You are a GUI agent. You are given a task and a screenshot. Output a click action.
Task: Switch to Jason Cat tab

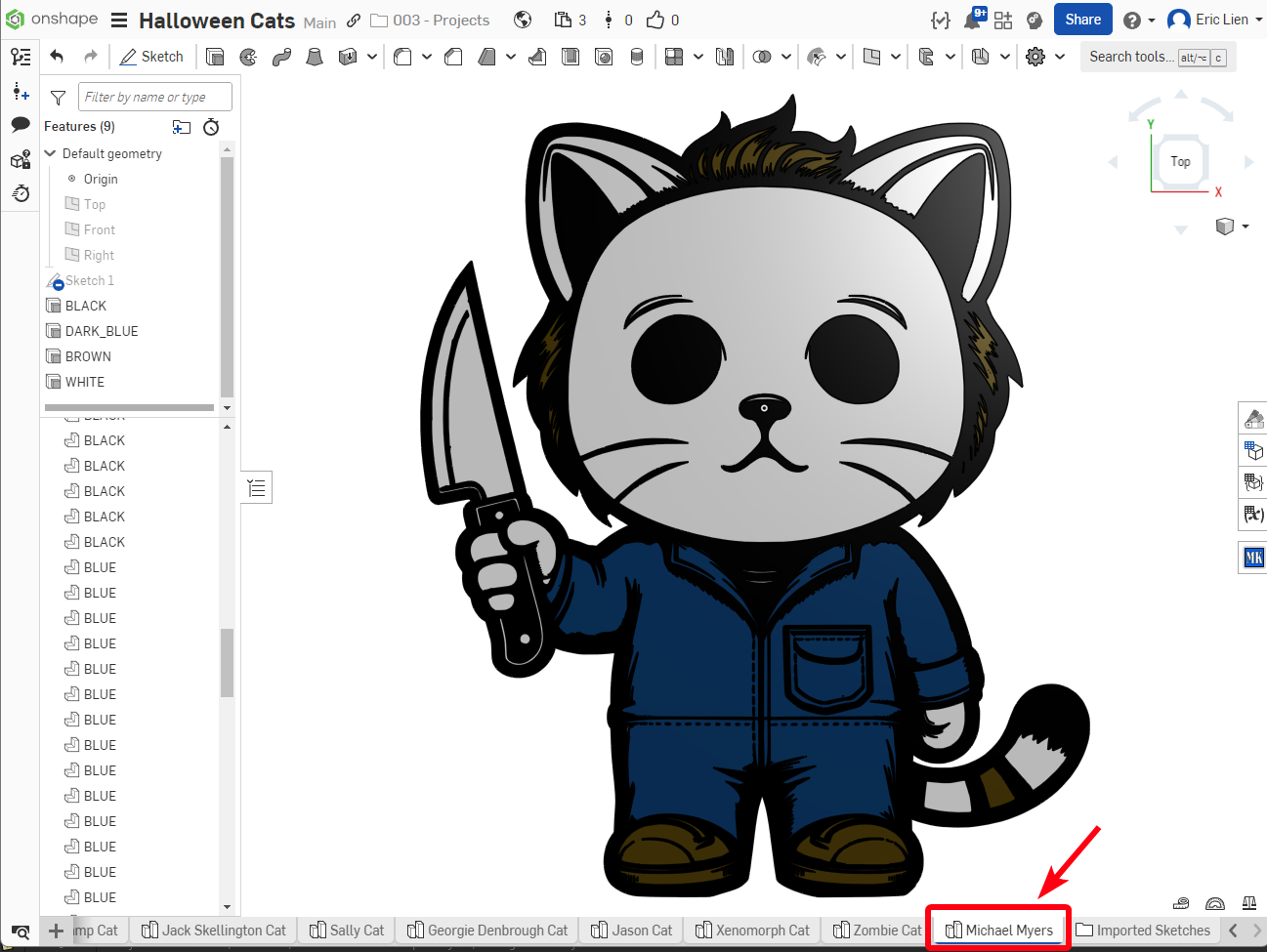pos(632,931)
